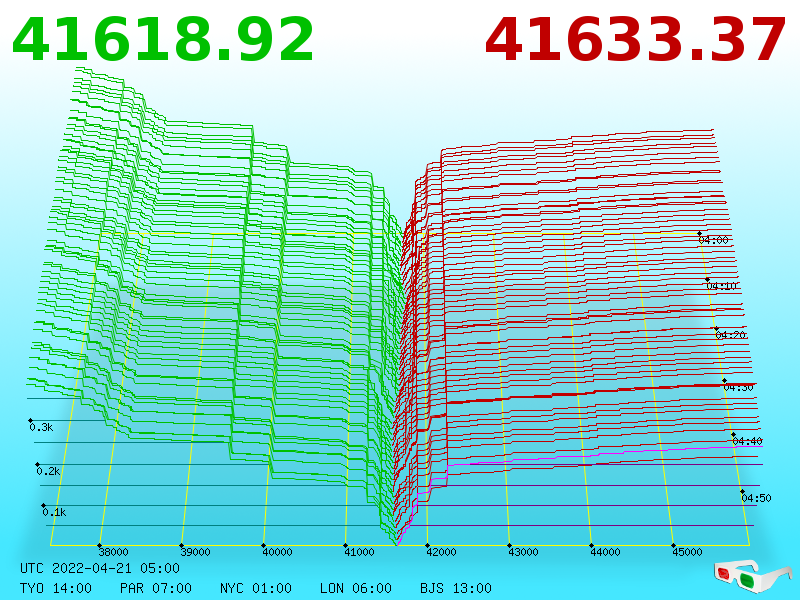Click the PAR 07:00 Paris time
The image size is (800, 600).
(x=156, y=588)
